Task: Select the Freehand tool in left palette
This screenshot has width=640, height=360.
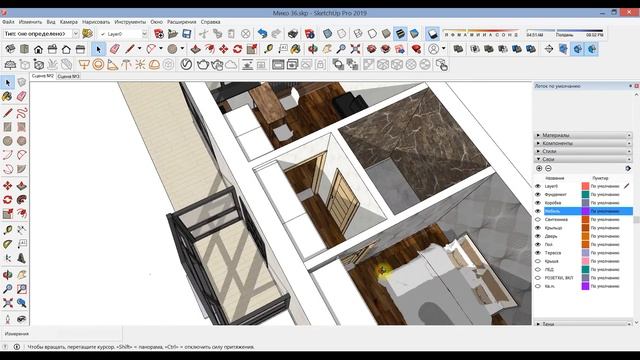Action: click(x=22, y=113)
